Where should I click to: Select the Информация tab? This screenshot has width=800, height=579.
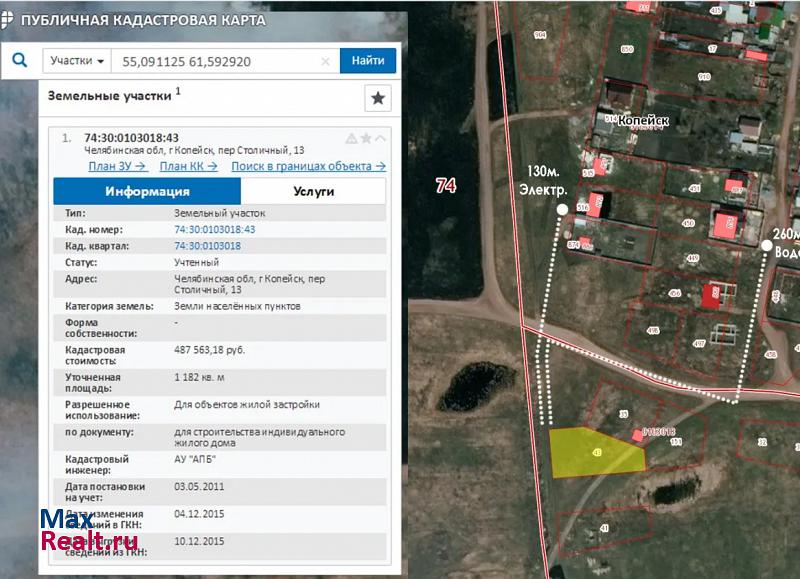(147, 191)
